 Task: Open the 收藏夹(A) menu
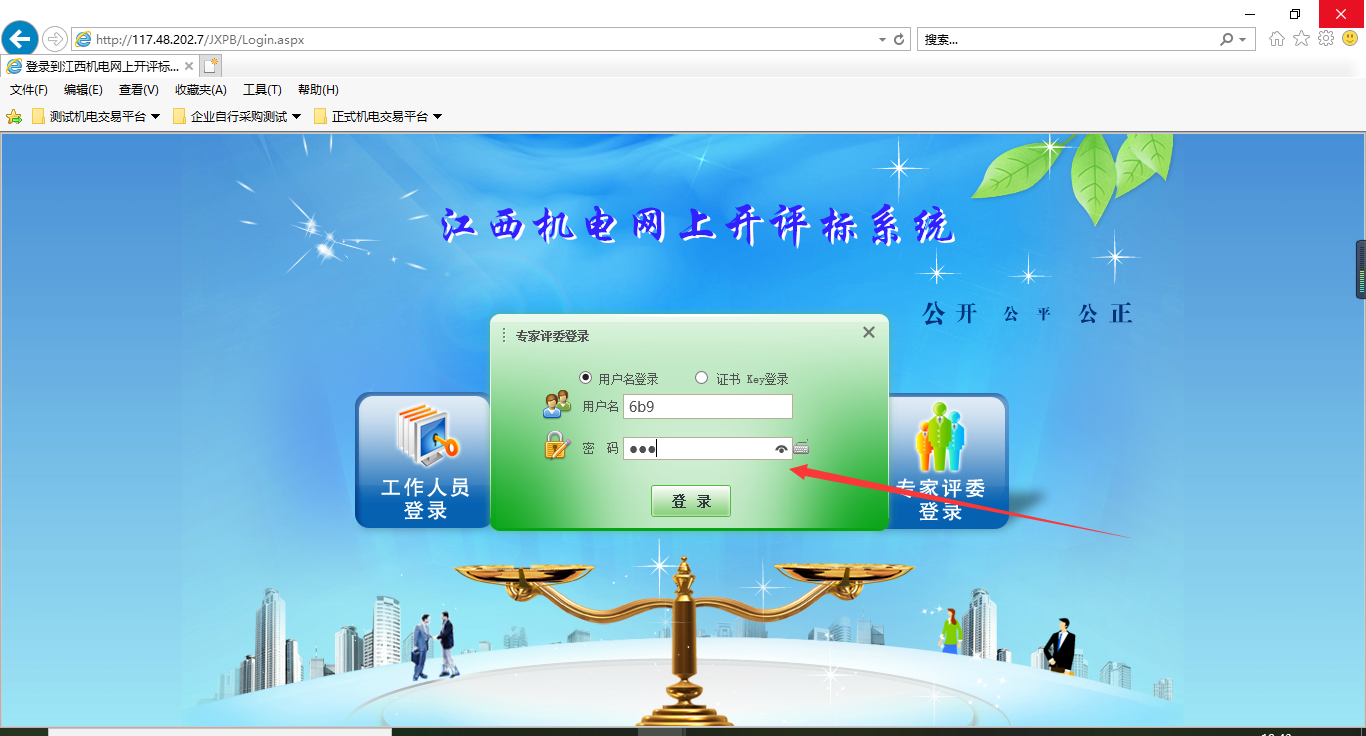201,90
